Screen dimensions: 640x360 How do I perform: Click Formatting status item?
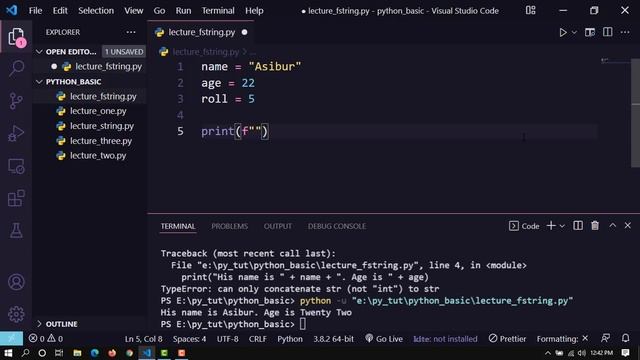[x=562, y=339]
